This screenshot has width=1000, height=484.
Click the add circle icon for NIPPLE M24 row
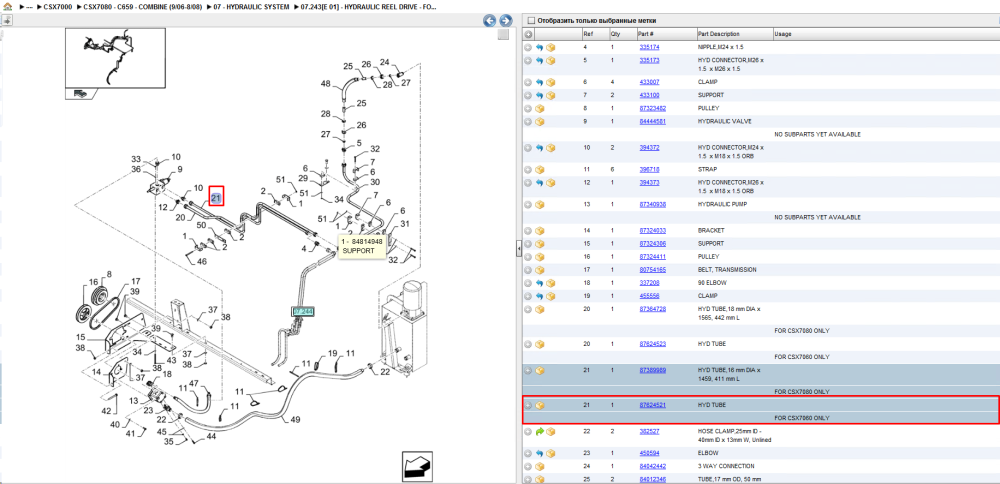click(528, 47)
